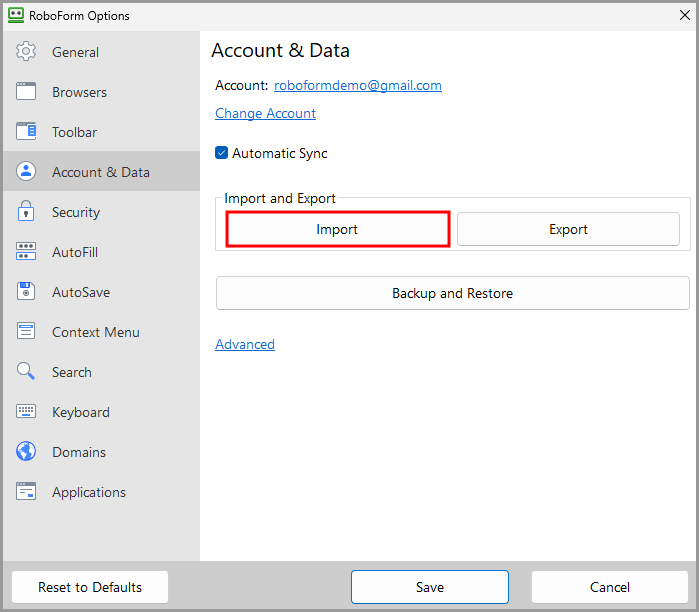Open the Domains section
This screenshot has width=699, height=612.
tap(102, 452)
